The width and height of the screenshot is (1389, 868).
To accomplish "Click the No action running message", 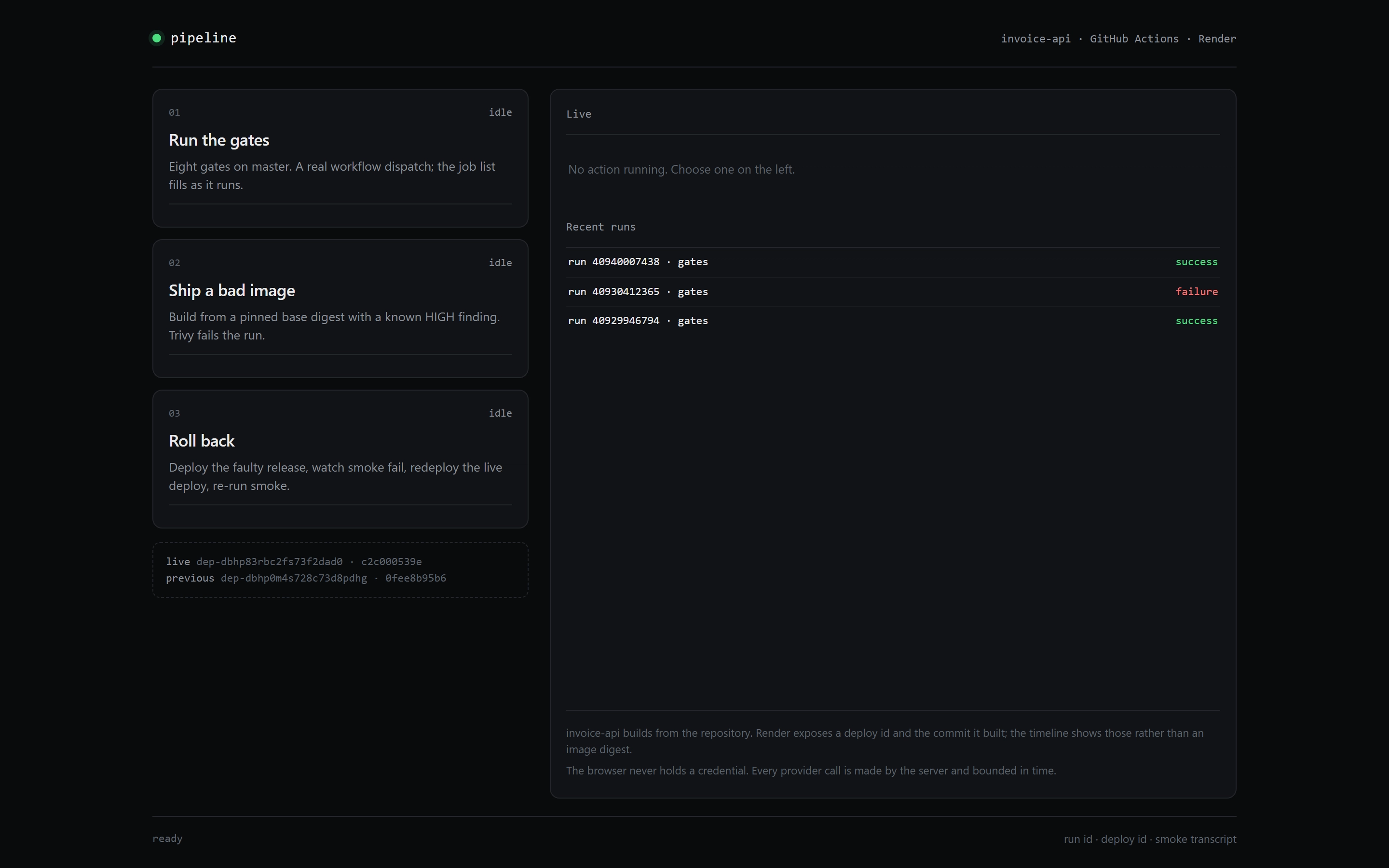I will (681, 169).
